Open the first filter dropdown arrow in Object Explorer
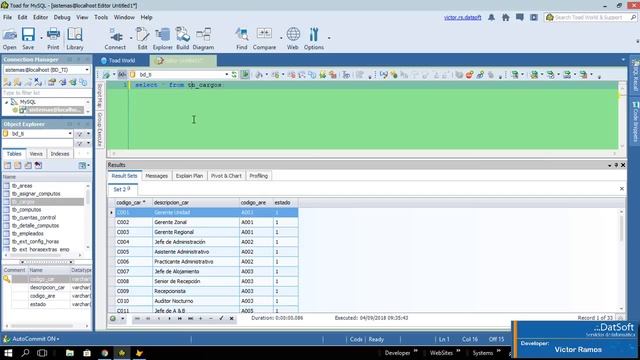Viewport: 640px width, 360px height. (88, 134)
